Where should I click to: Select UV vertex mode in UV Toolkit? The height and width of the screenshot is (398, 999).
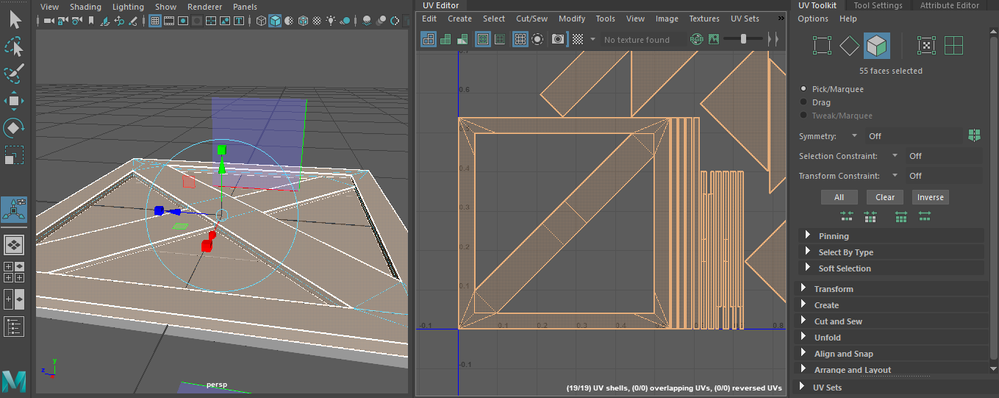tap(823, 46)
